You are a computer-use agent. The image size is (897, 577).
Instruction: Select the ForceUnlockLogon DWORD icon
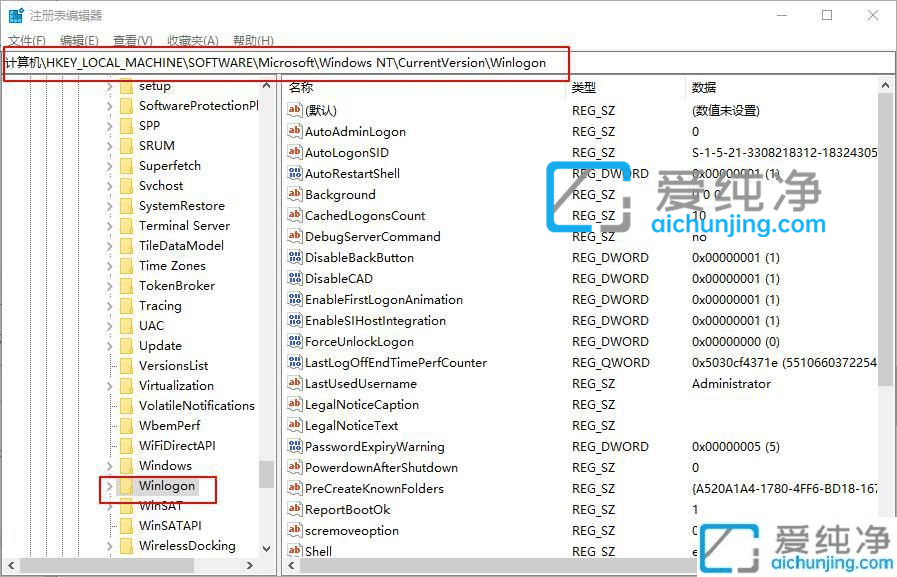295,341
